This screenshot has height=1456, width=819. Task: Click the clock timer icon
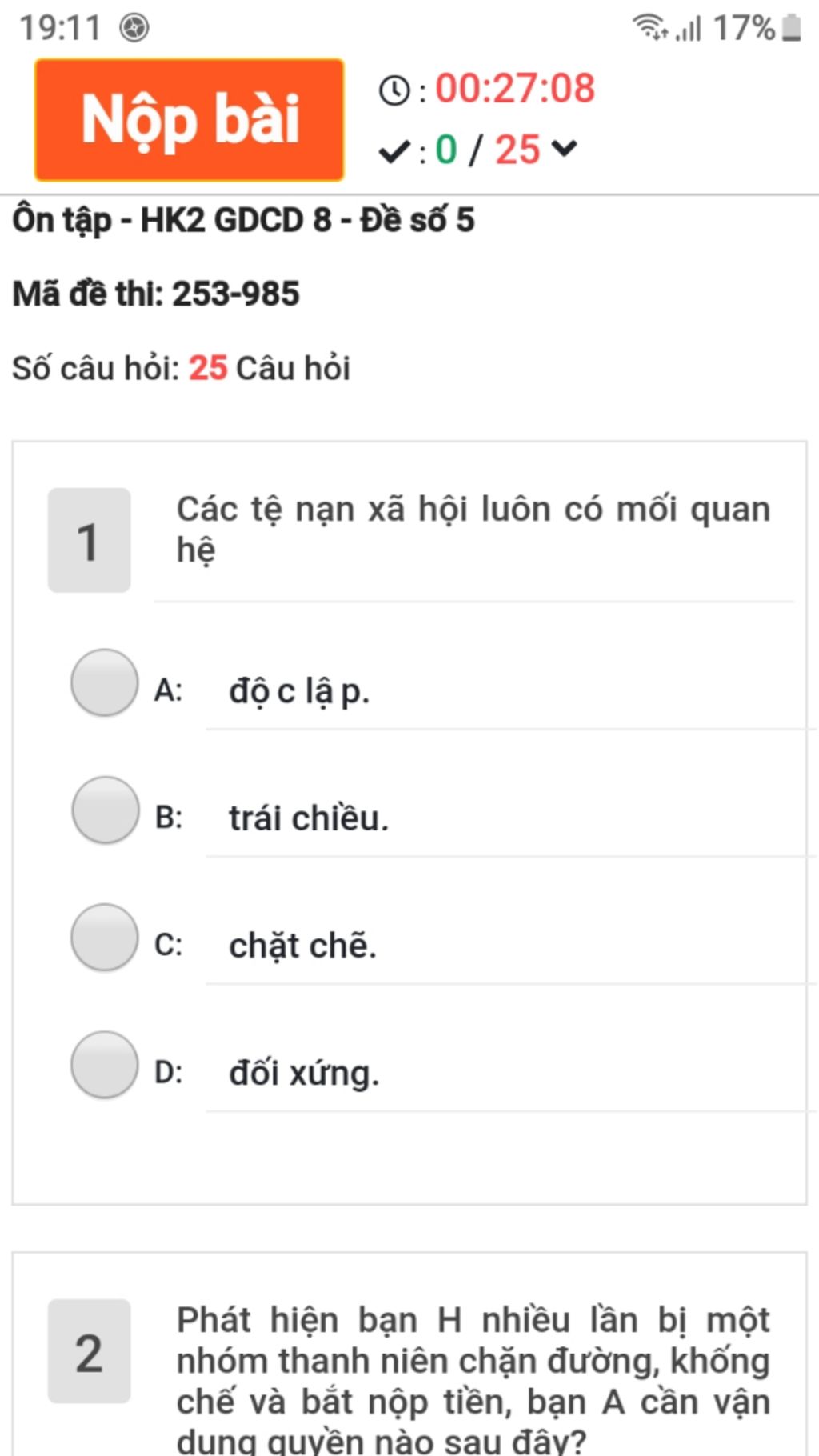click(x=394, y=90)
